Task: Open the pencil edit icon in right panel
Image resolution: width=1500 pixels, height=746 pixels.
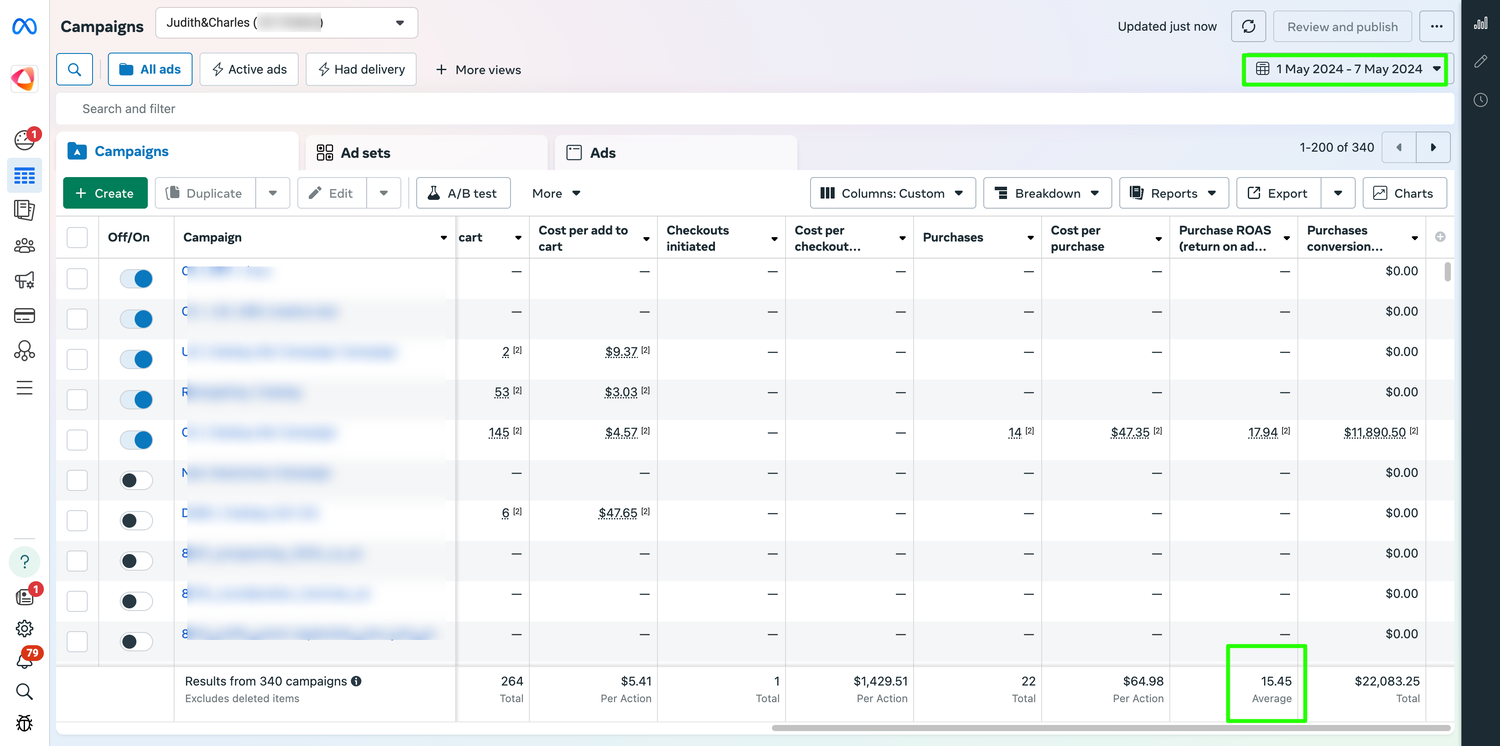Action: click(x=1481, y=62)
